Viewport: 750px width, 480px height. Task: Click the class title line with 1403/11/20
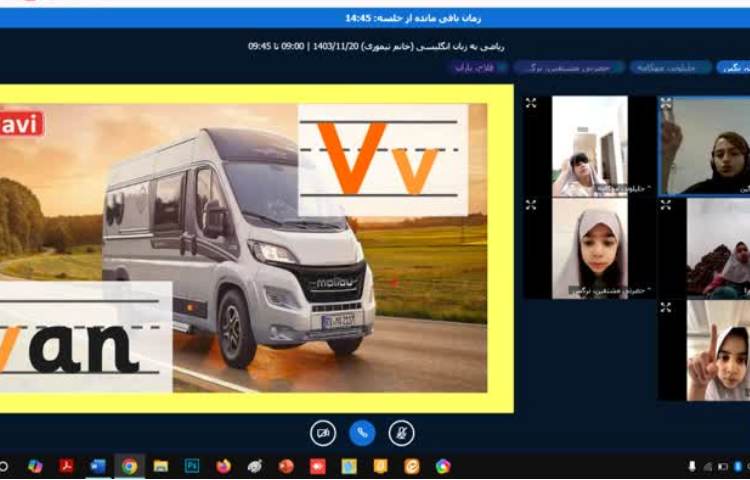[x=376, y=46]
